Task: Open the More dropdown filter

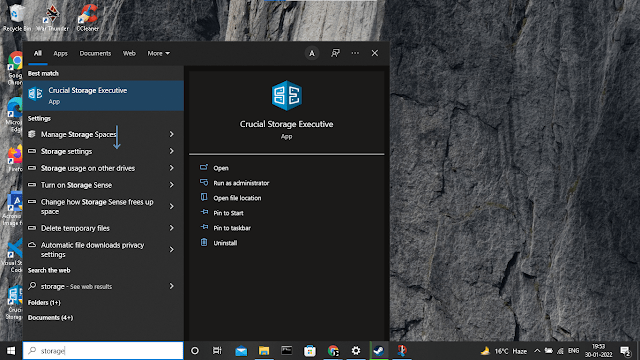Action: tap(158, 53)
